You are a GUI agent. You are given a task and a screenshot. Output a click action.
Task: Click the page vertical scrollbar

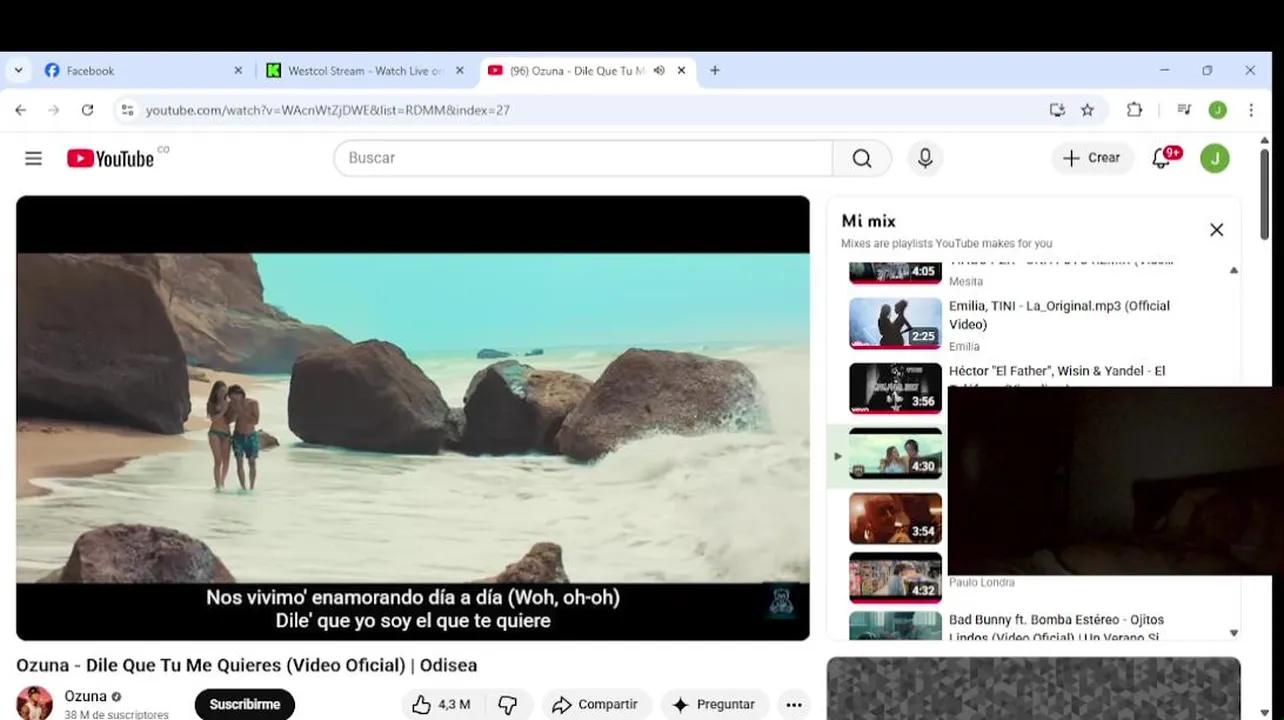click(x=1264, y=195)
